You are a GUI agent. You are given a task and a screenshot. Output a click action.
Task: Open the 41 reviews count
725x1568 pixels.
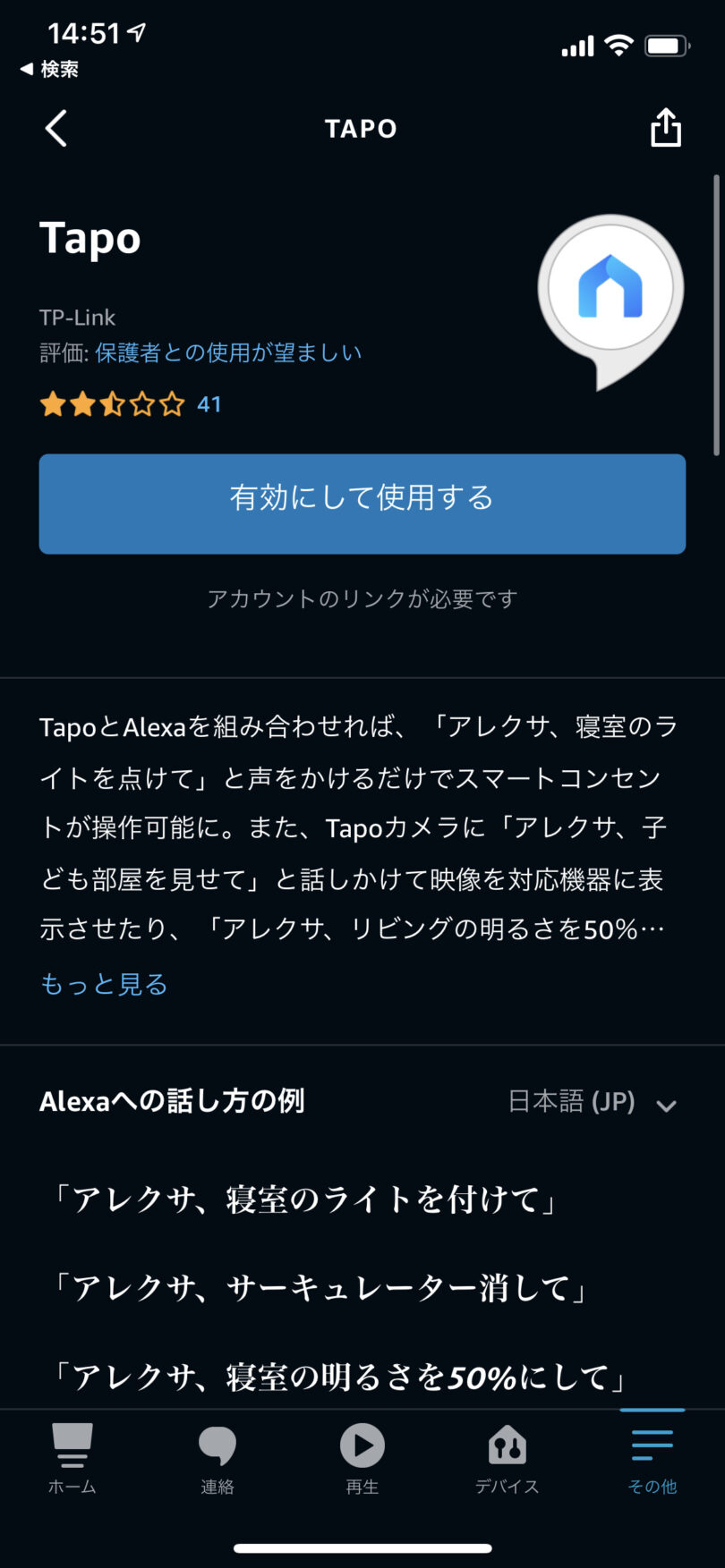click(x=209, y=404)
